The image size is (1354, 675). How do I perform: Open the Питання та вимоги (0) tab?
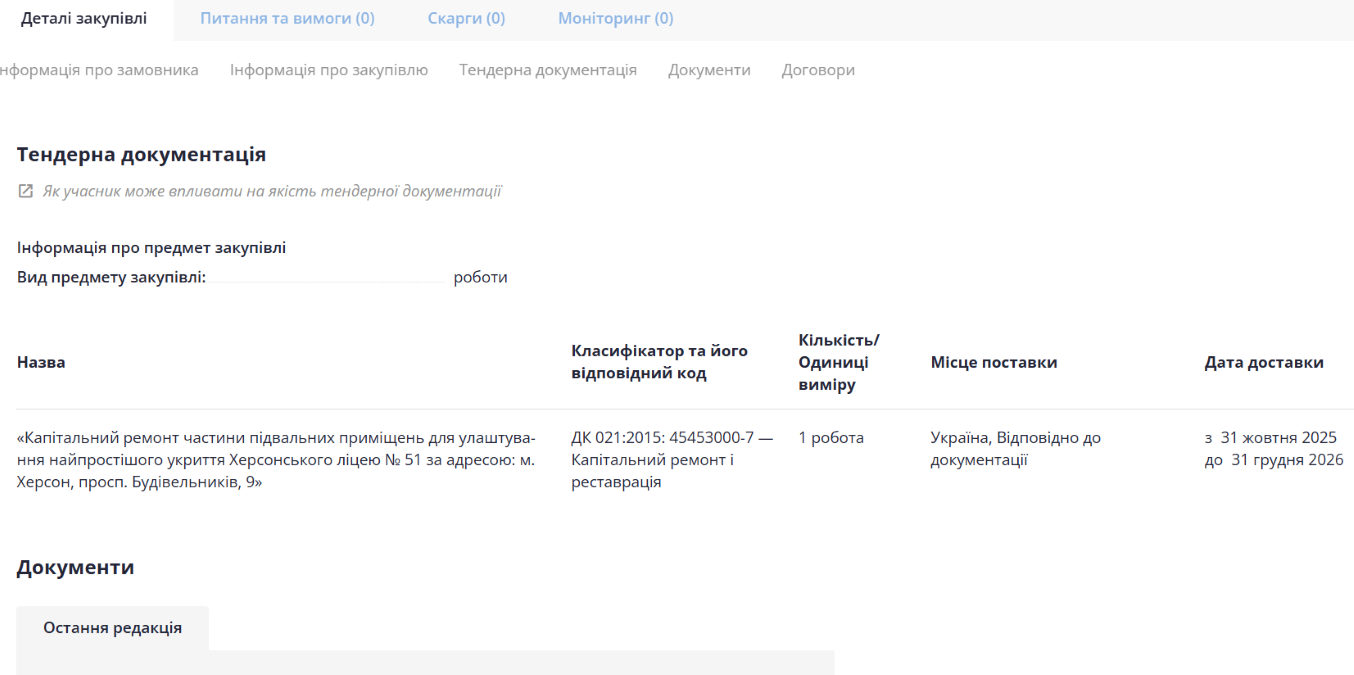pos(287,19)
